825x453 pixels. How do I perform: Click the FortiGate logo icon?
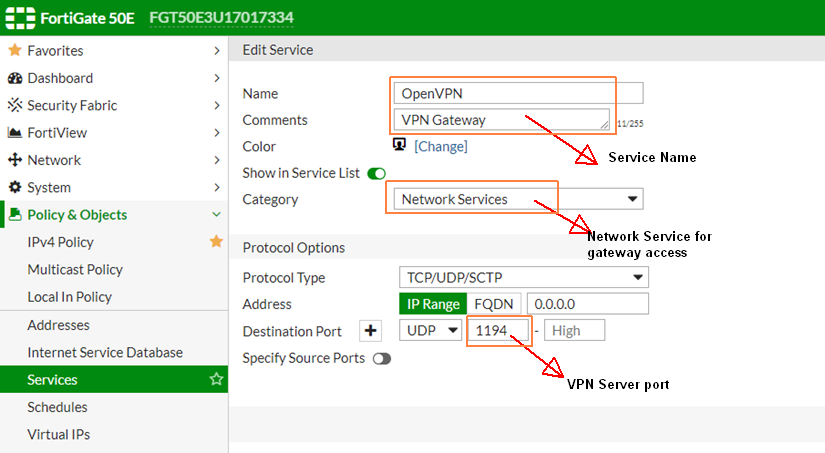20,18
